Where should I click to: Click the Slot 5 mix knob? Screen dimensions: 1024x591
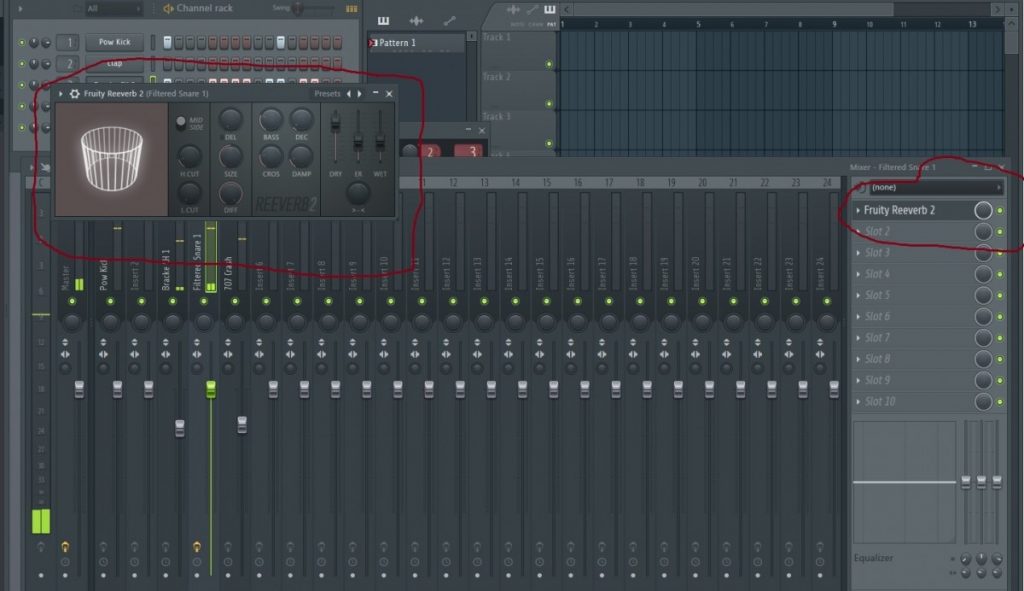click(x=983, y=295)
